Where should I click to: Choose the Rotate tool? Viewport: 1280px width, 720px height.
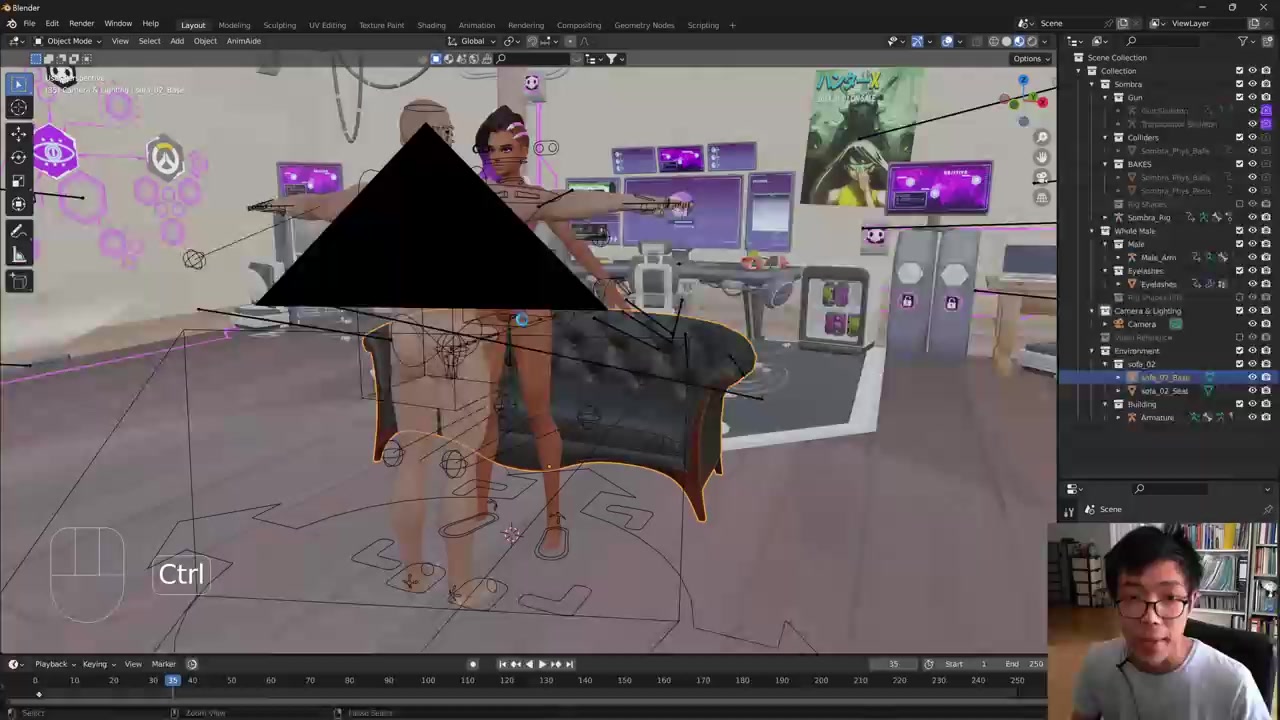tap(18, 157)
